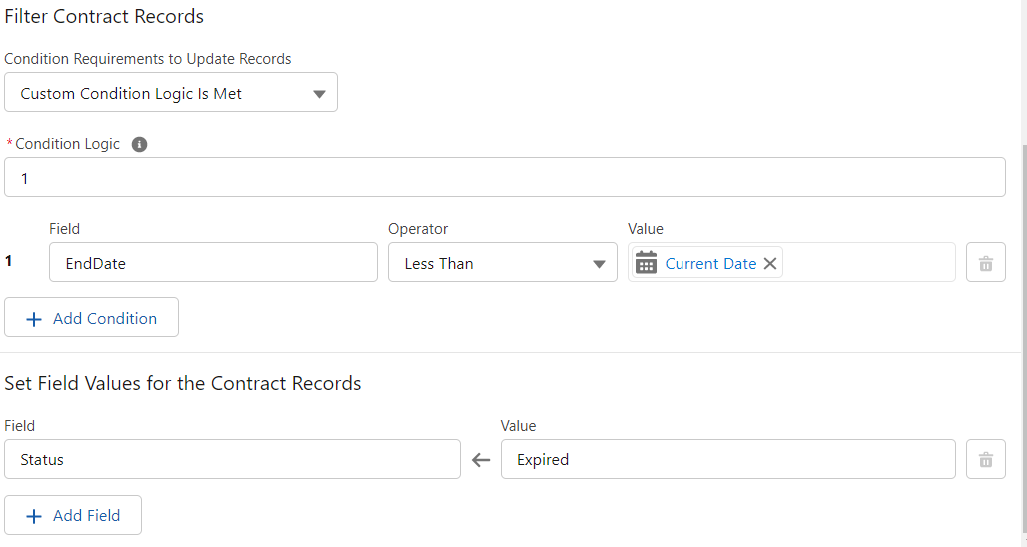Click the Status field input
1027x547 pixels.
[x=232, y=460]
